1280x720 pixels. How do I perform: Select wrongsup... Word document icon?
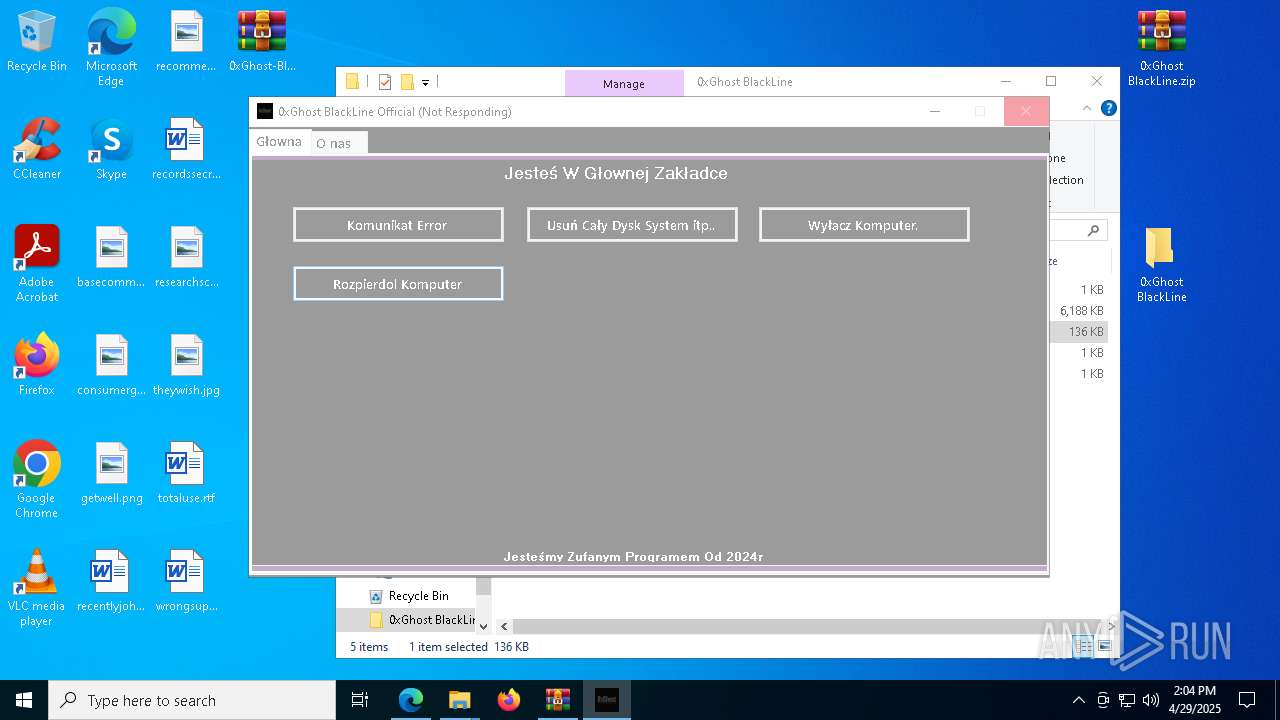tap(186, 581)
